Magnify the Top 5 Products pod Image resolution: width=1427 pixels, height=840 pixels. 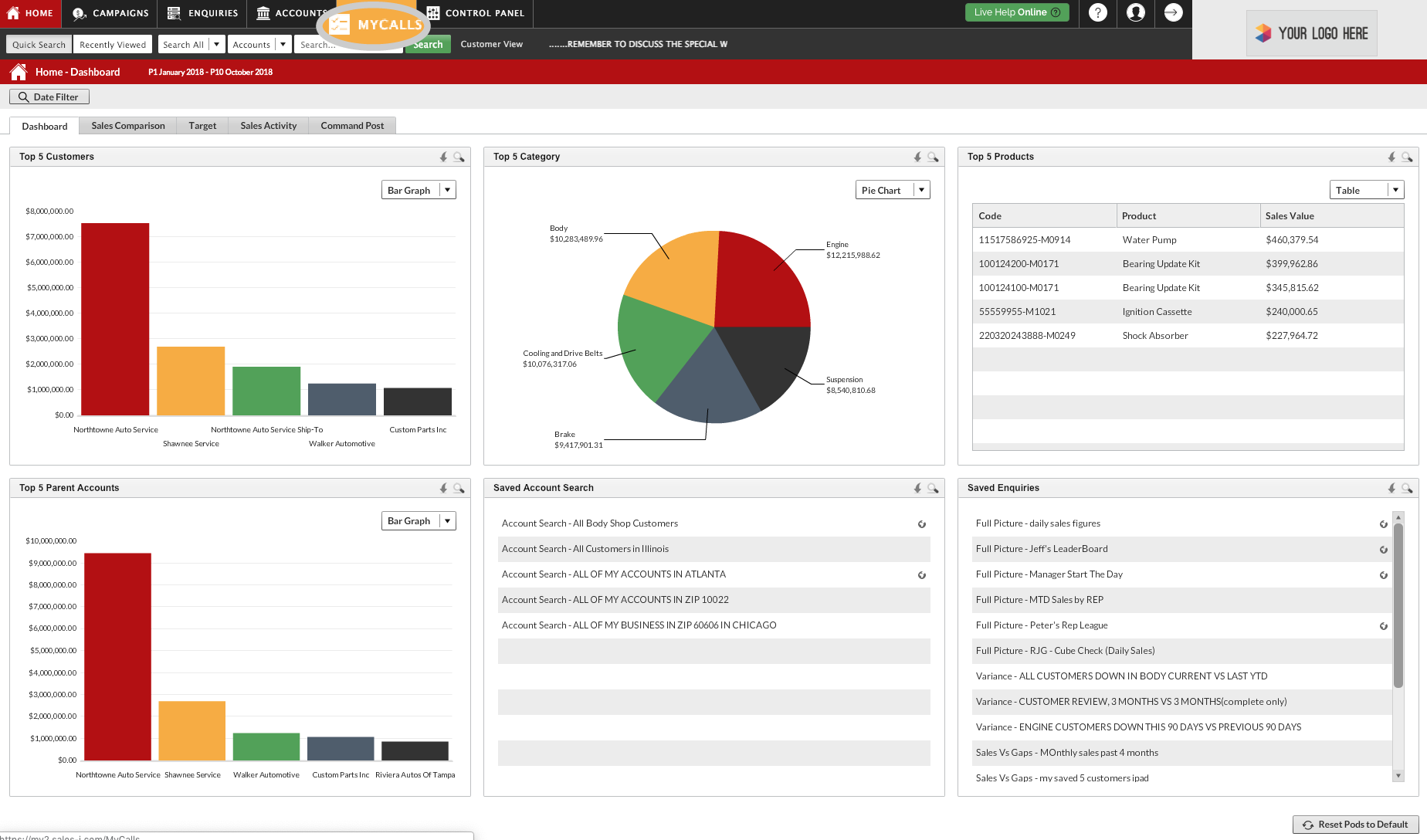(1407, 157)
